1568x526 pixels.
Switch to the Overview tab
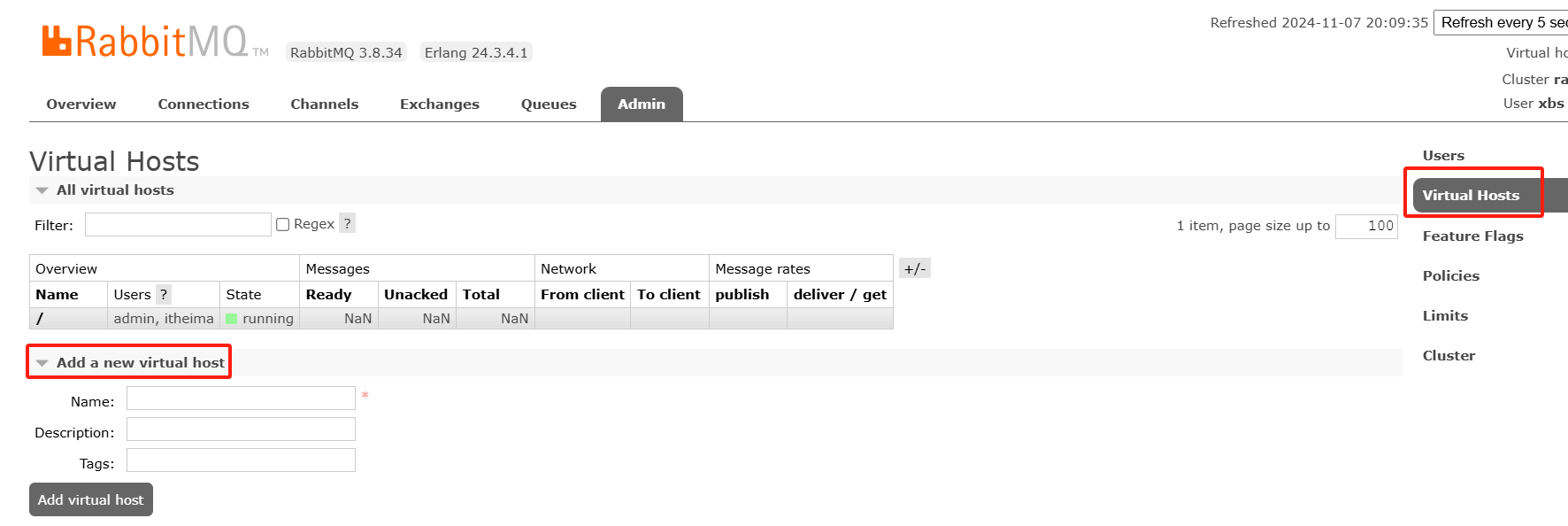pyautogui.click(x=81, y=104)
